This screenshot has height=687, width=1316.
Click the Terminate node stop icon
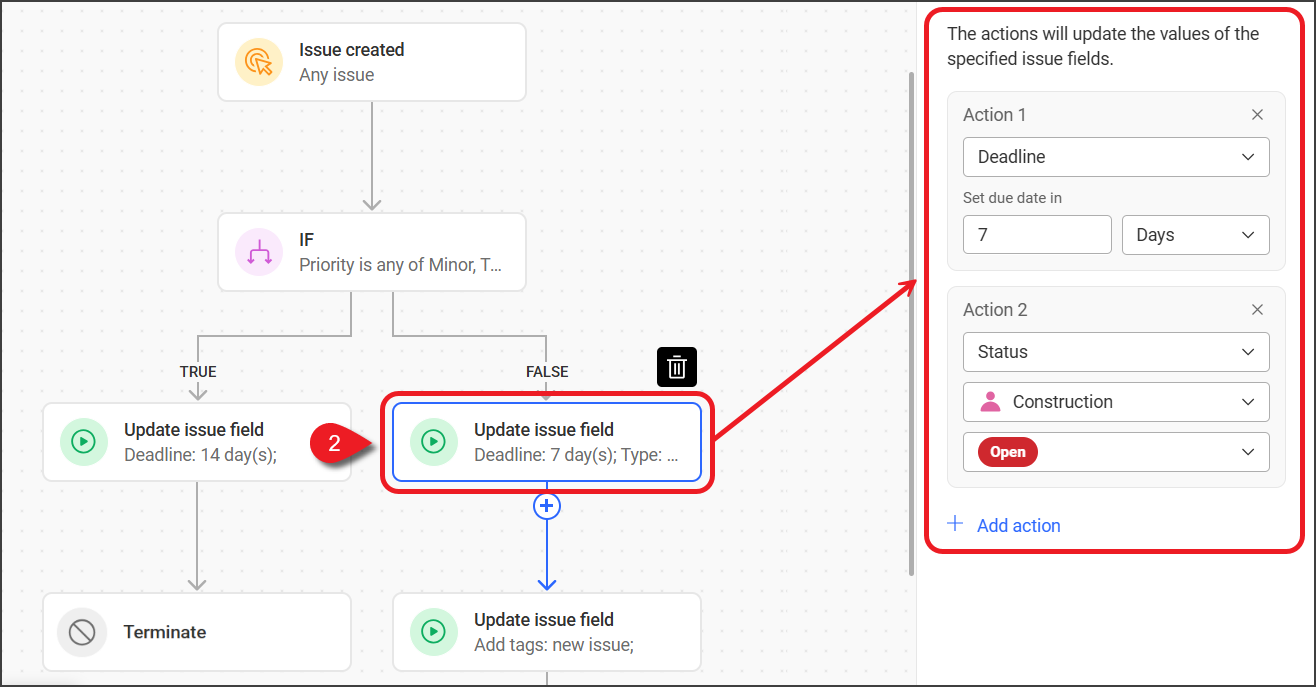coord(82,632)
